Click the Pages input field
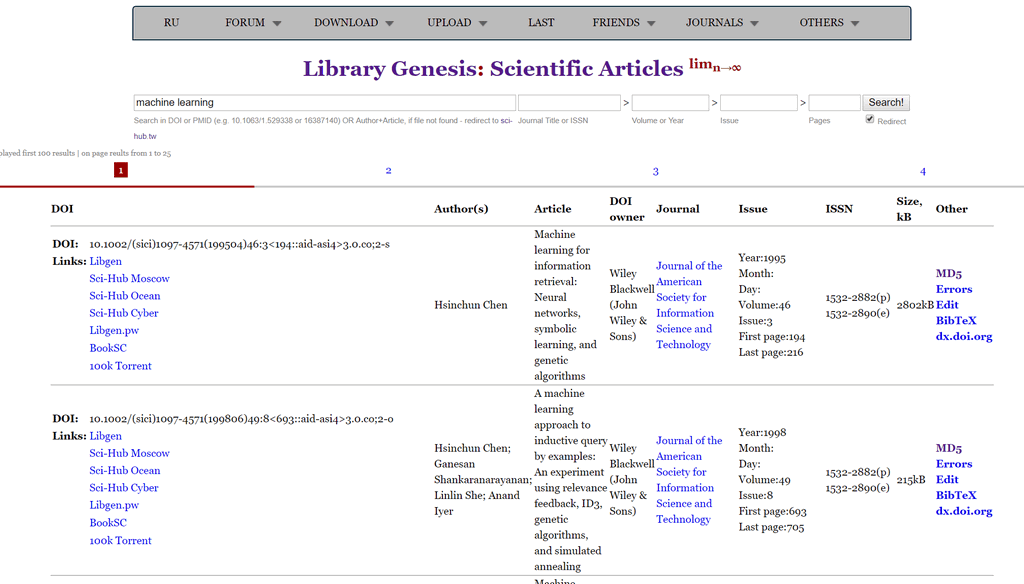 tap(834, 103)
